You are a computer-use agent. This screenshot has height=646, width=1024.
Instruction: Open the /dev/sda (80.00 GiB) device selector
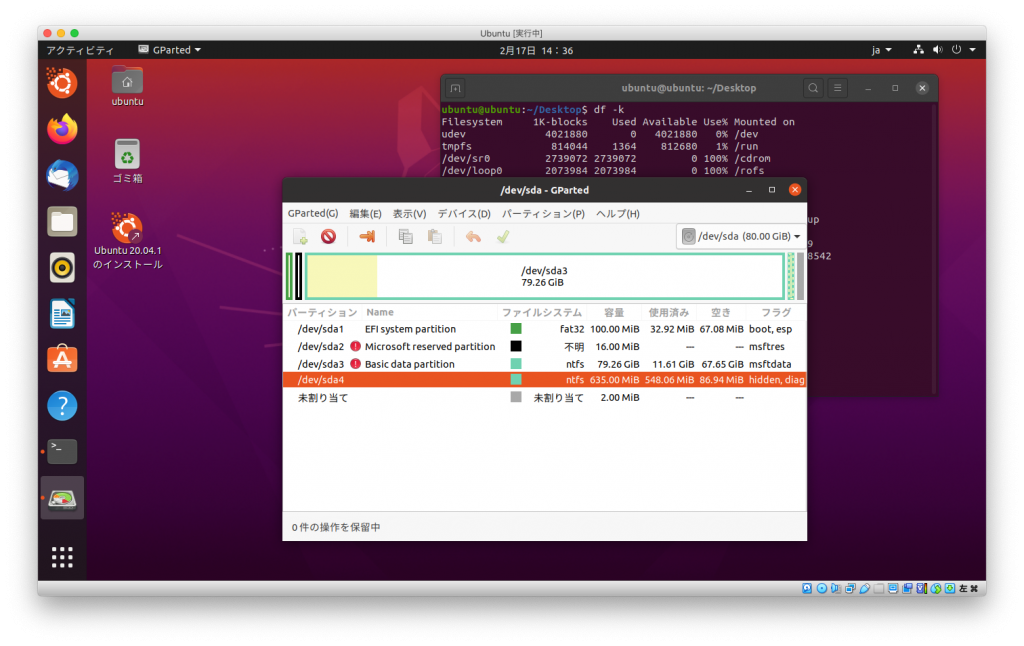tap(740, 236)
